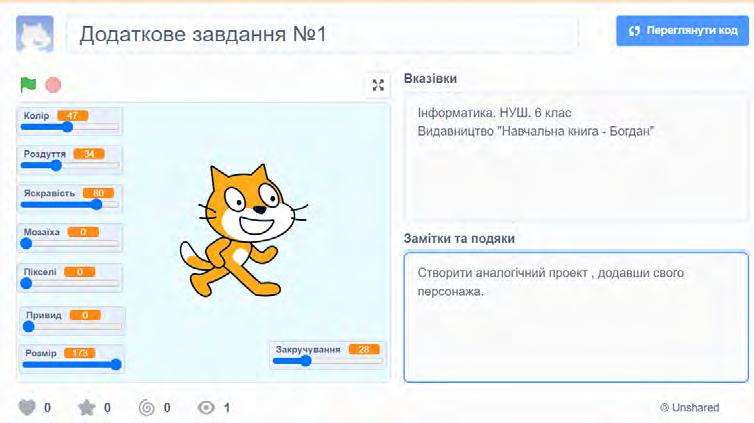Adjust the Мозаїка slider knob
This screenshot has width=754, height=423.
[x=26, y=244]
